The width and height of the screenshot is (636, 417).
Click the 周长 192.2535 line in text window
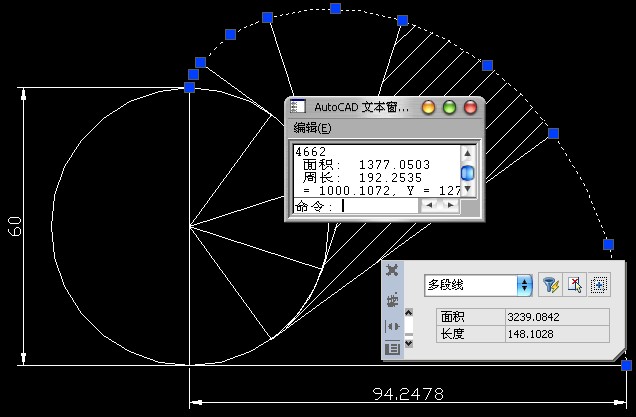click(362, 177)
